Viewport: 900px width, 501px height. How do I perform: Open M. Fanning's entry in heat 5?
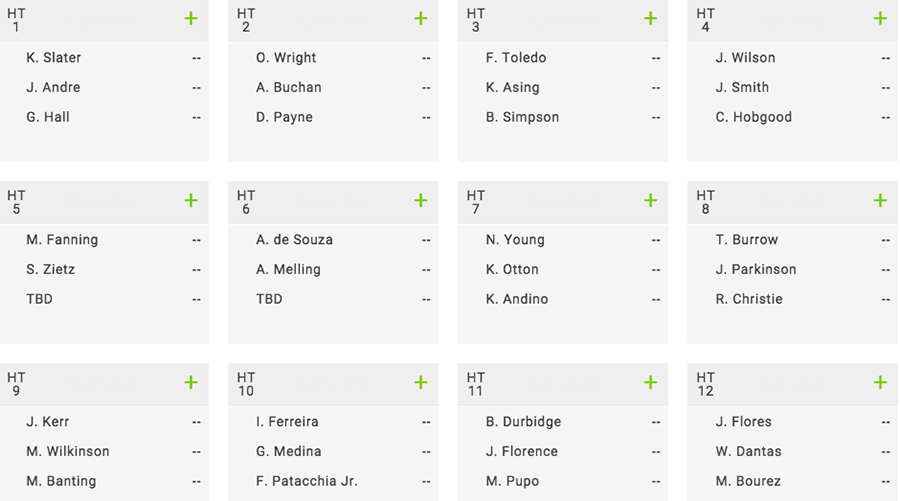[x=62, y=240]
